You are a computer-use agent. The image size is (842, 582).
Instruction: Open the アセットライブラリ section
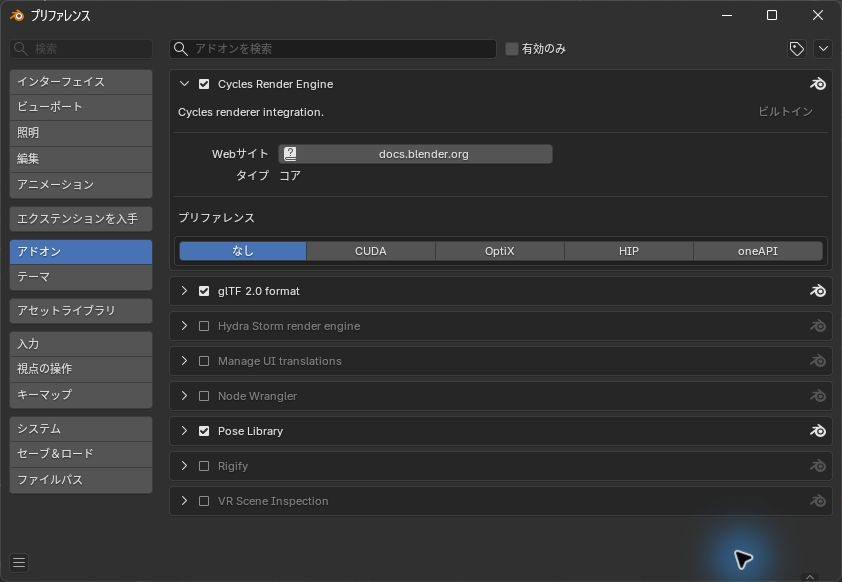tap(81, 311)
